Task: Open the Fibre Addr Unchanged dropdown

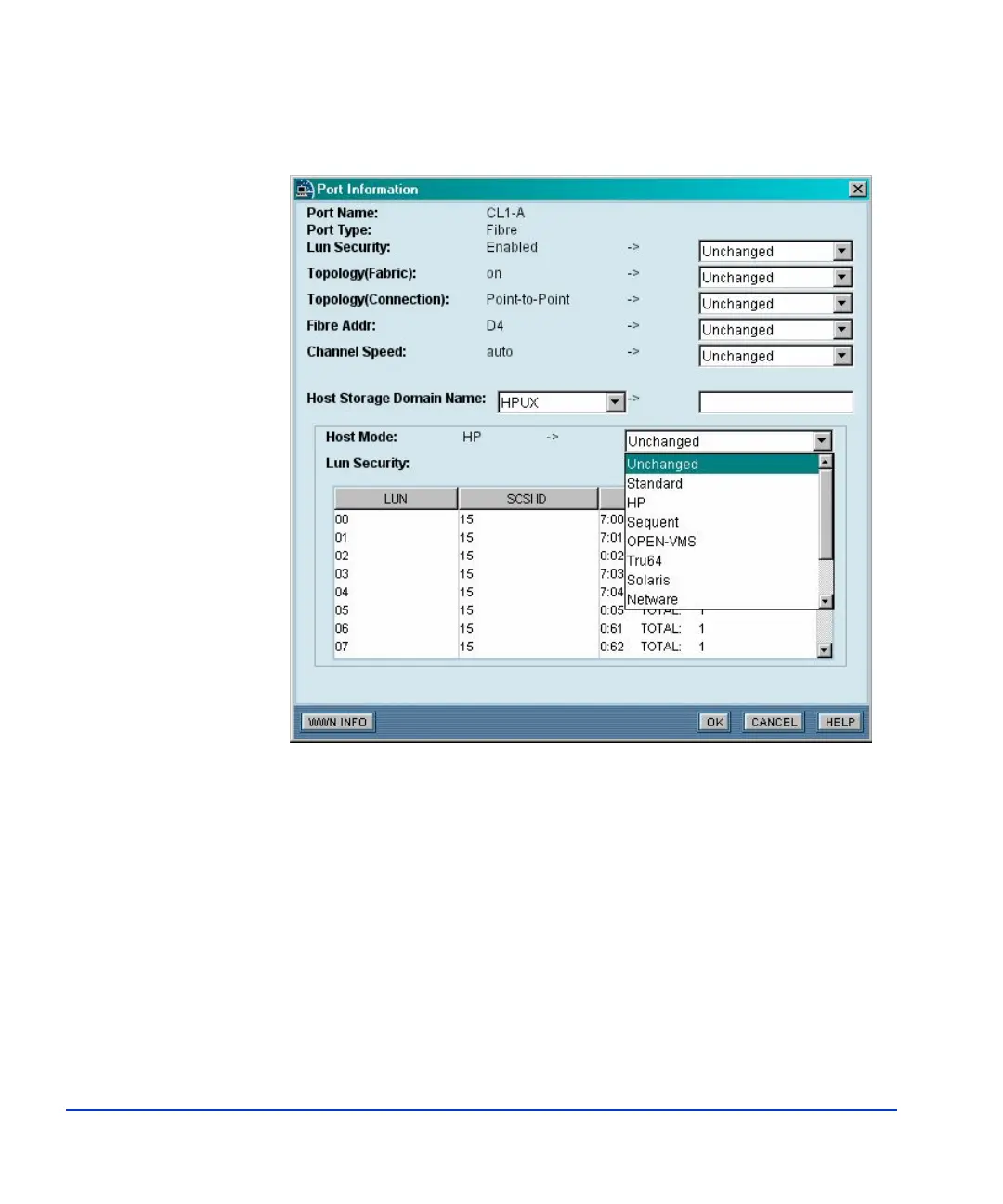Action: click(775, 329)
